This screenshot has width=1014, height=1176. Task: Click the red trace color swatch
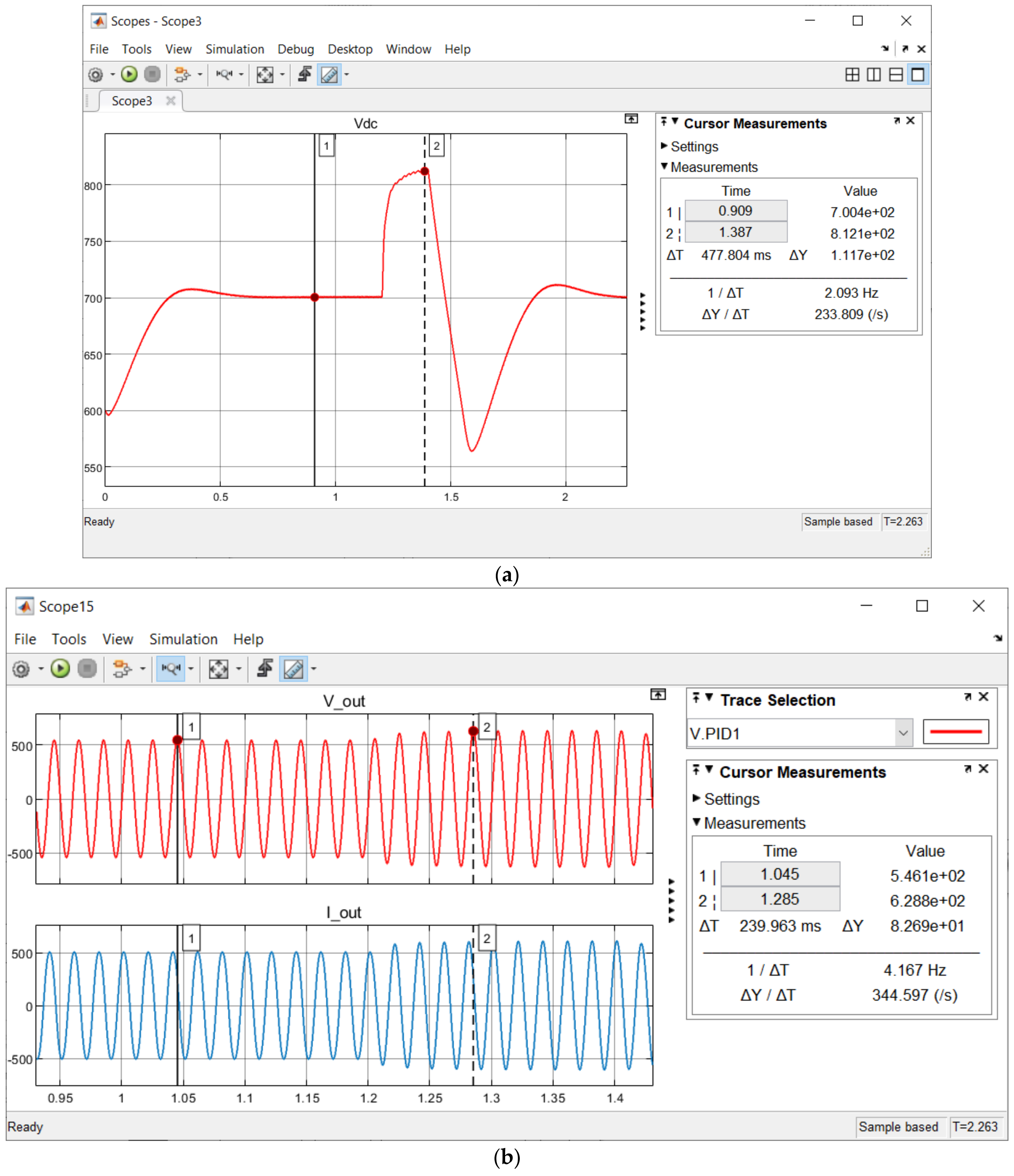tap(955, 731)
